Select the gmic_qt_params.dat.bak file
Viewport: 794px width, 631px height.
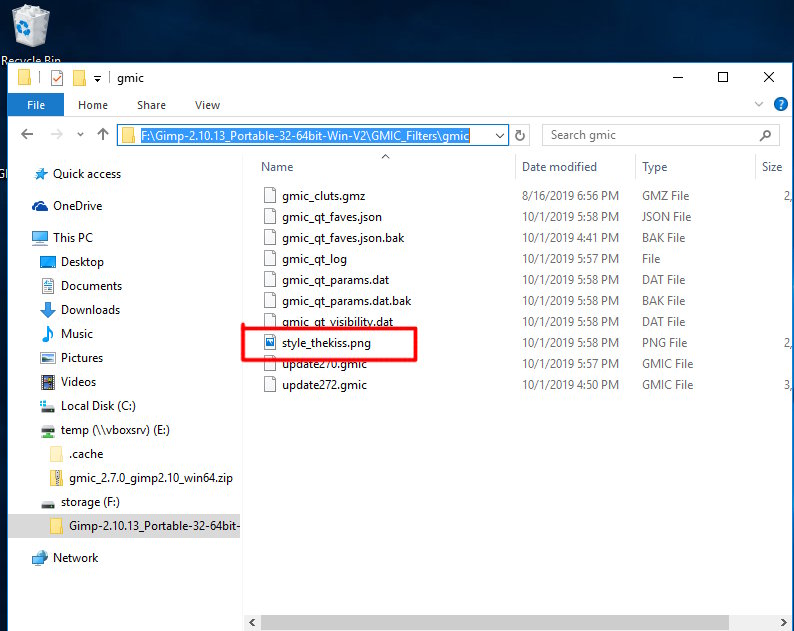[346, 301]
